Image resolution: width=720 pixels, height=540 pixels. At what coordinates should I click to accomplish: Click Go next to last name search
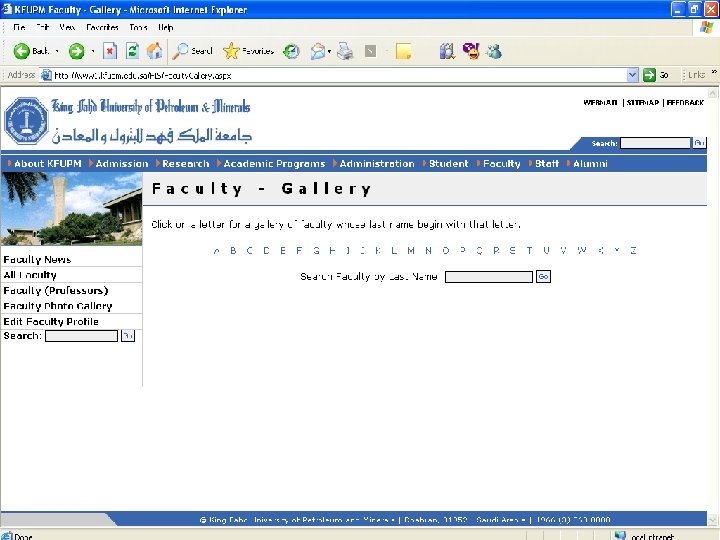[x=543, y=276]
